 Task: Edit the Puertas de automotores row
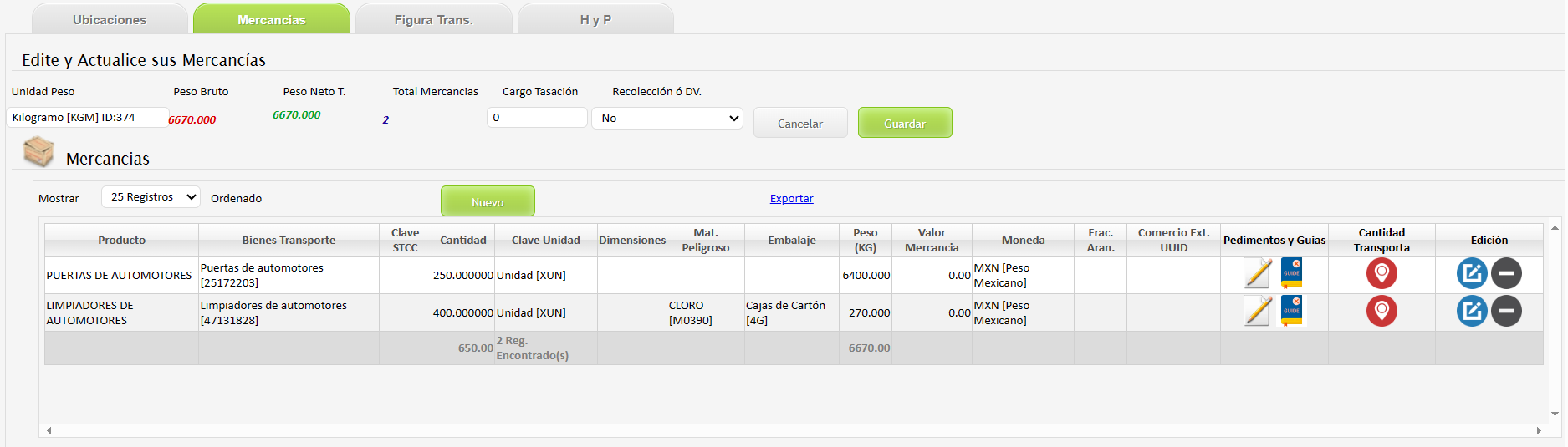click(x=1471, y=273)
